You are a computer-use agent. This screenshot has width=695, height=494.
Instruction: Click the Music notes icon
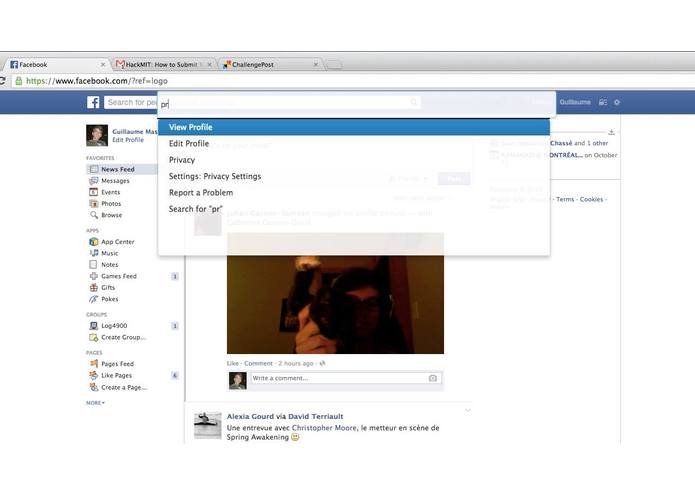click(94, 253)
